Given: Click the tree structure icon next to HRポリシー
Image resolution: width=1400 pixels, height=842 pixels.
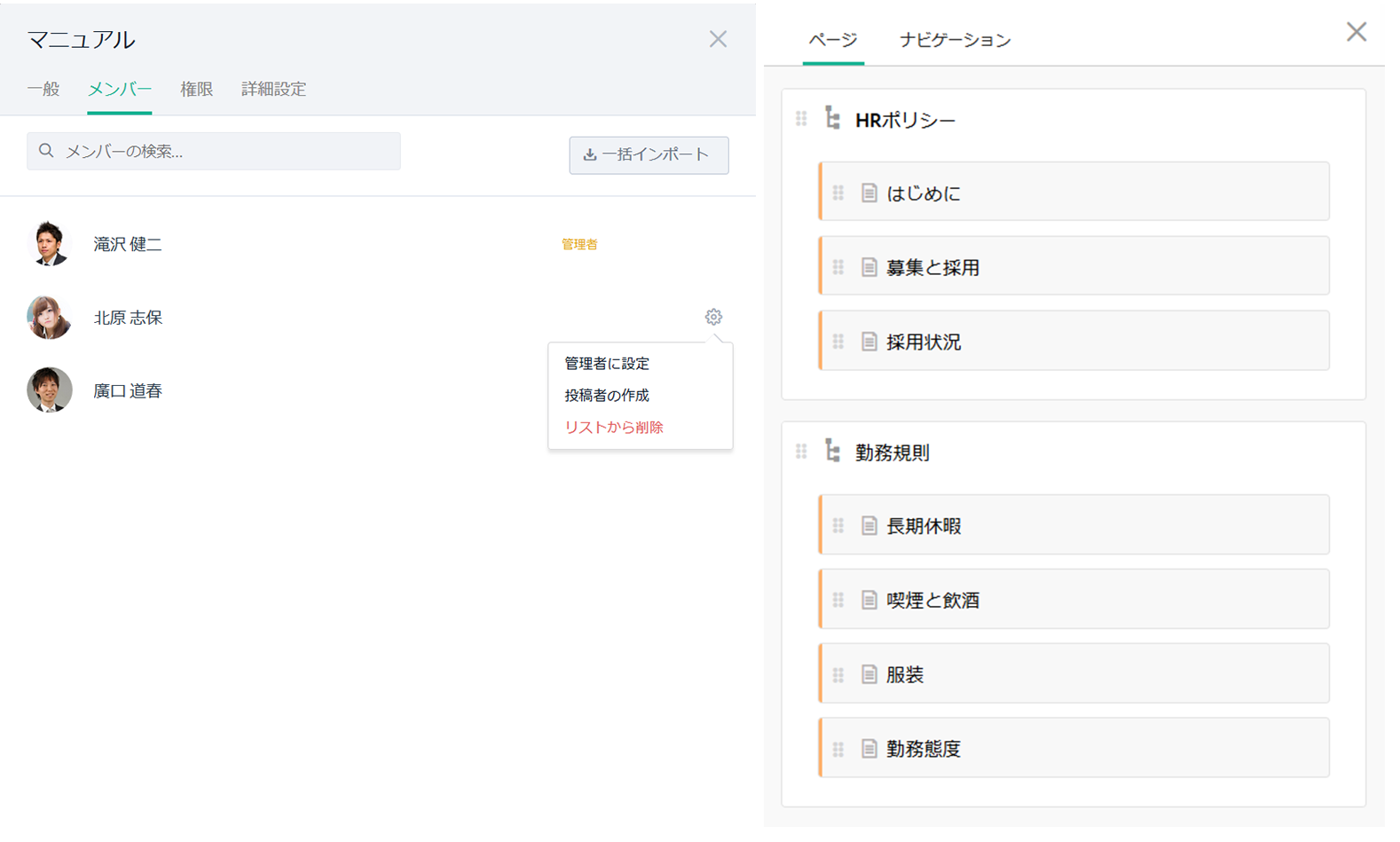Looking at the screenshot, I should click(x=832, y=118).
